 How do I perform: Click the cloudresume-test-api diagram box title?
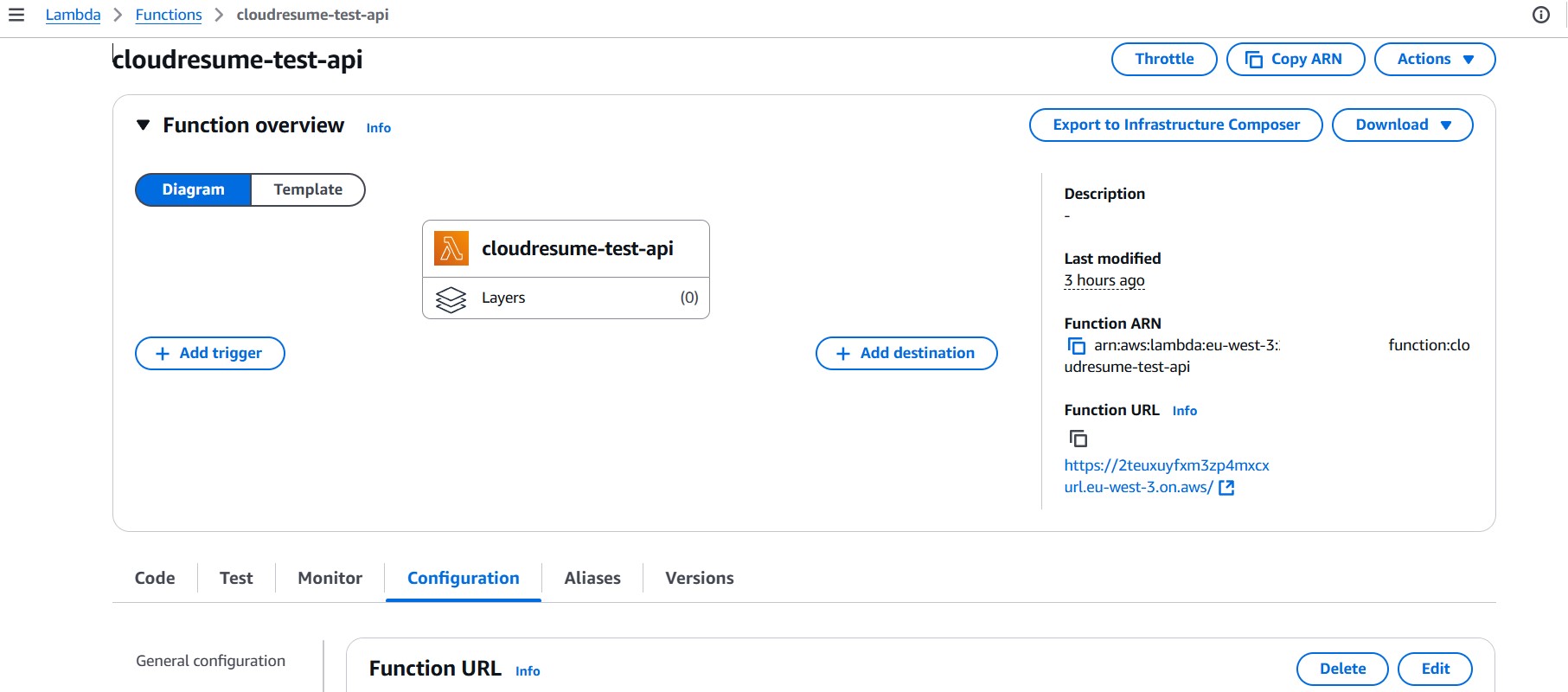point(578,248)
